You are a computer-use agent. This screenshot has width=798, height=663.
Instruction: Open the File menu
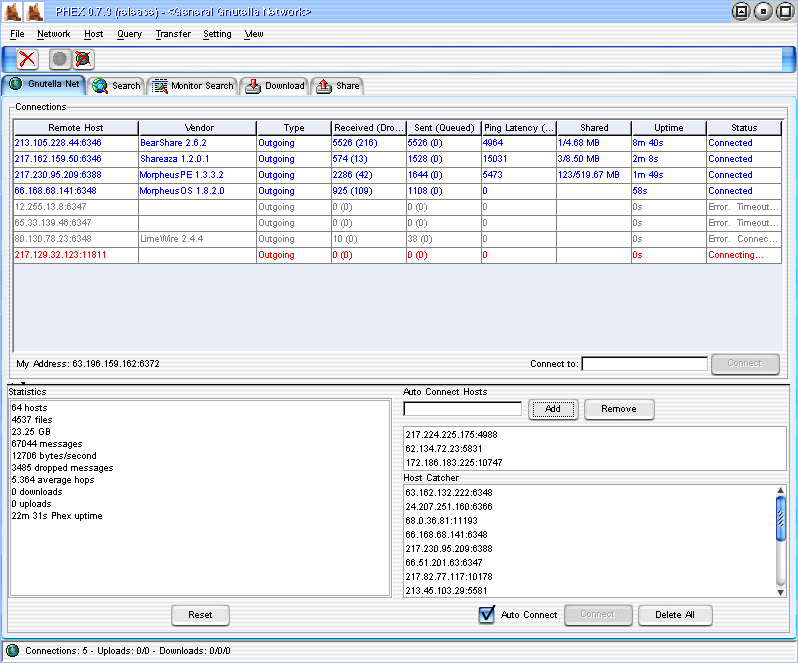17,34
